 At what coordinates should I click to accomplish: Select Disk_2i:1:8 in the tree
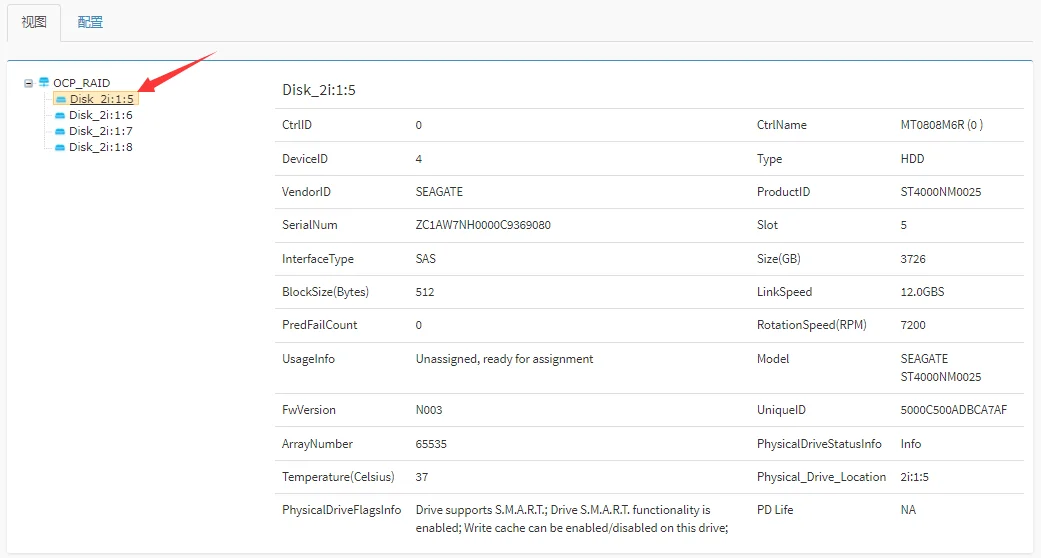coord(101,147)
